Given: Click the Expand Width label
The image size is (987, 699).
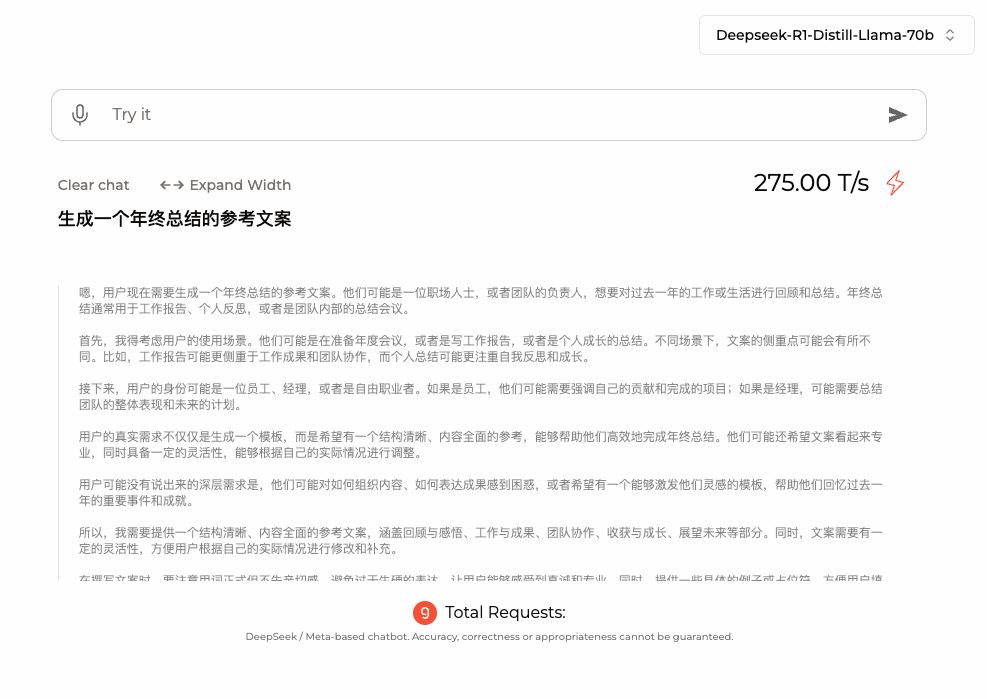Looking at the screenshot, I should coord(240,185).
